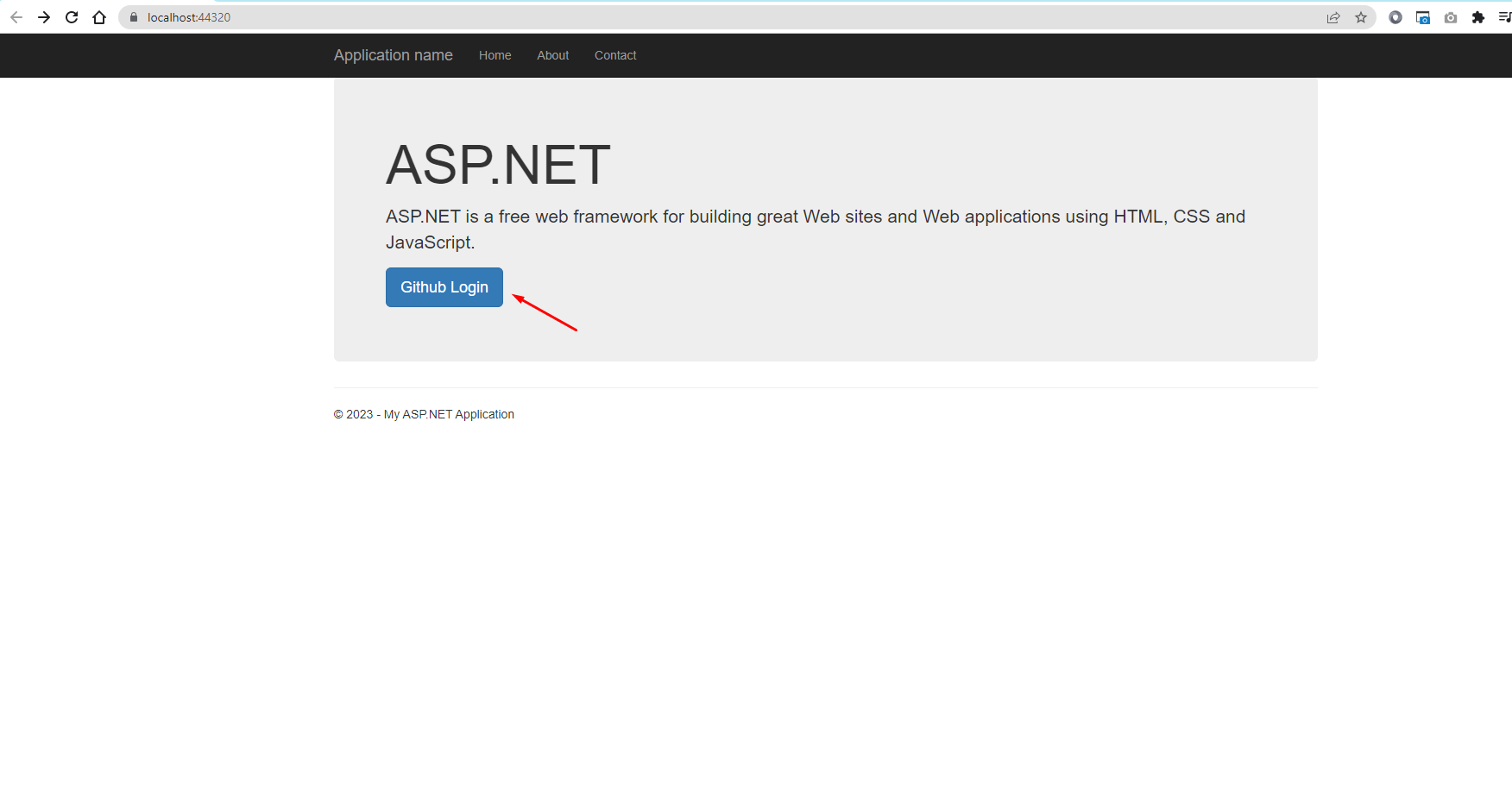Open the browser home page

(x=99, y=17)
